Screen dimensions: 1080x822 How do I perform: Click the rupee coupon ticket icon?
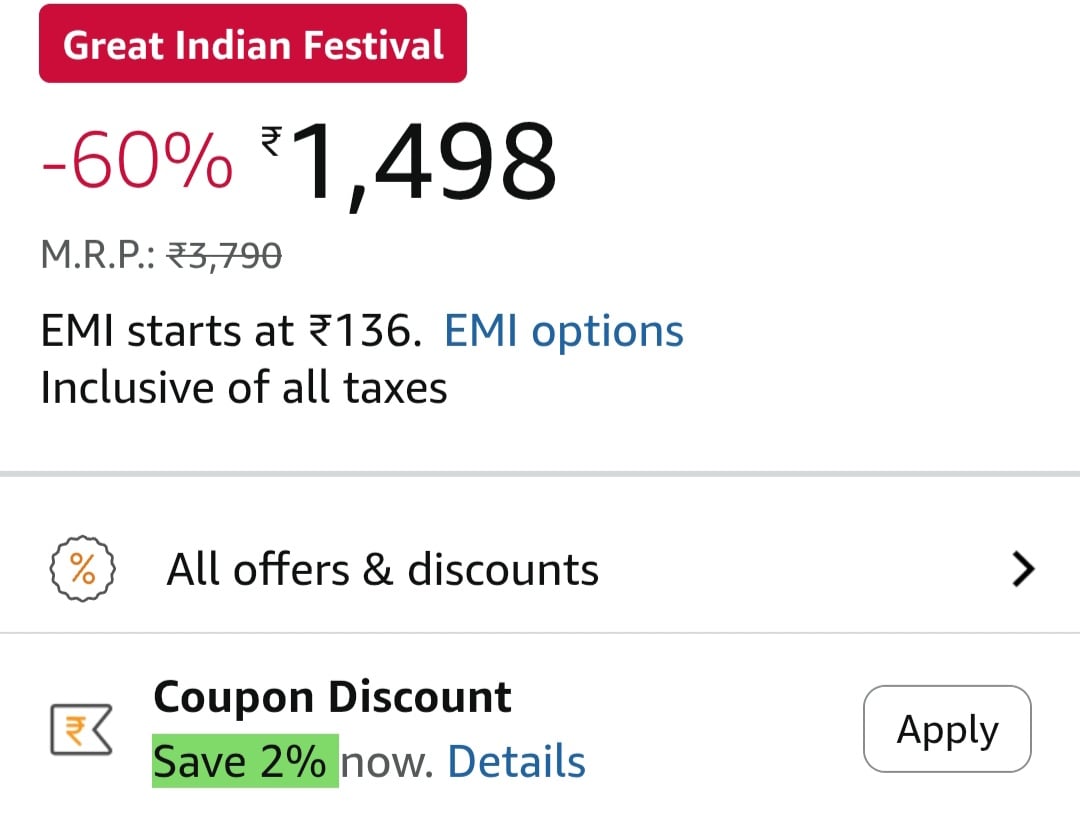pyautogui.click(x=81, y=731)
